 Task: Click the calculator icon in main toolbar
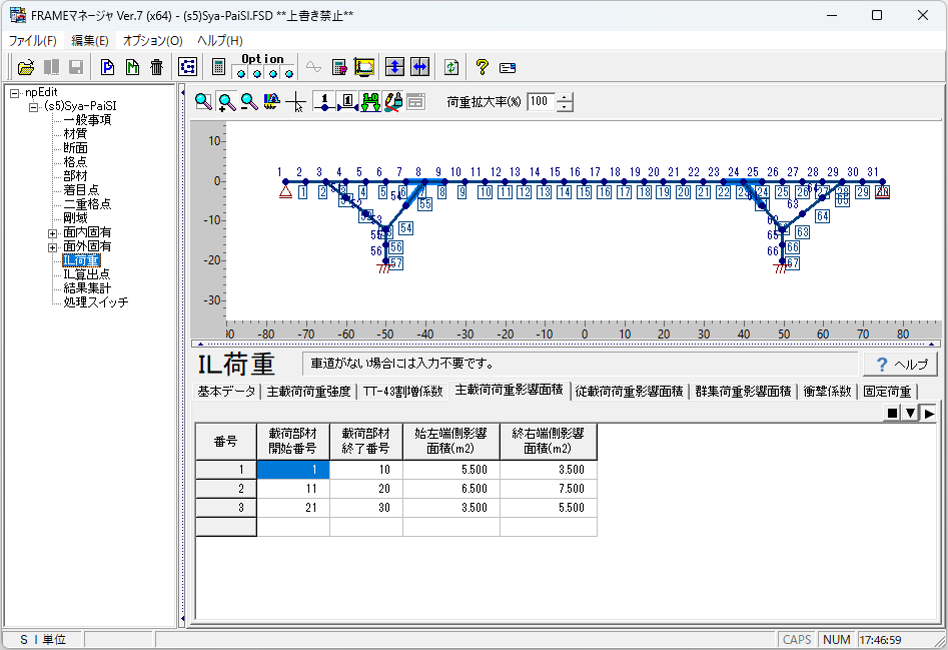coord(219,67)
